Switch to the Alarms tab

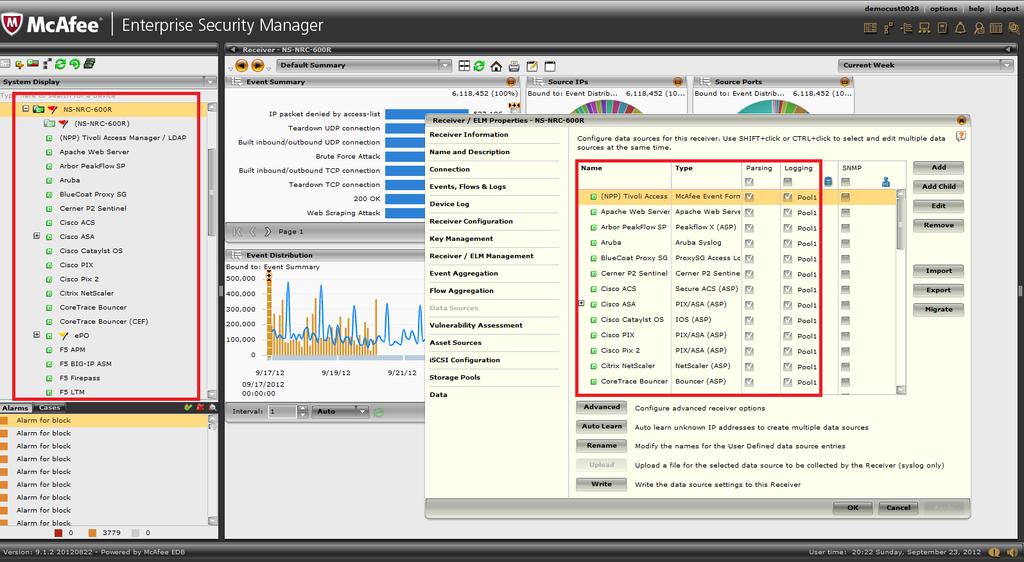click(14, 408)
